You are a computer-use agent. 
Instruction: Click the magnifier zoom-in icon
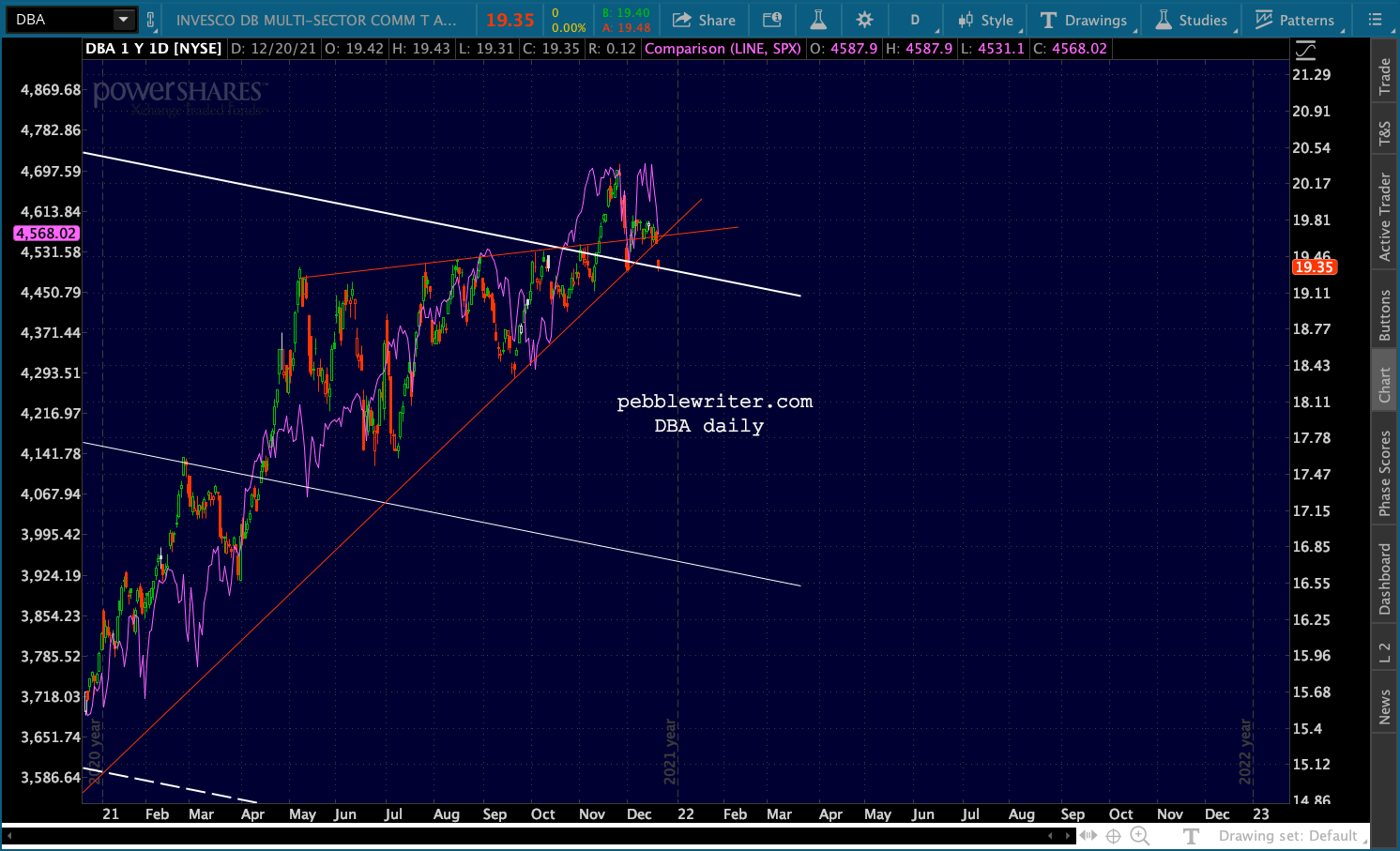click(x=1140, y=836)
